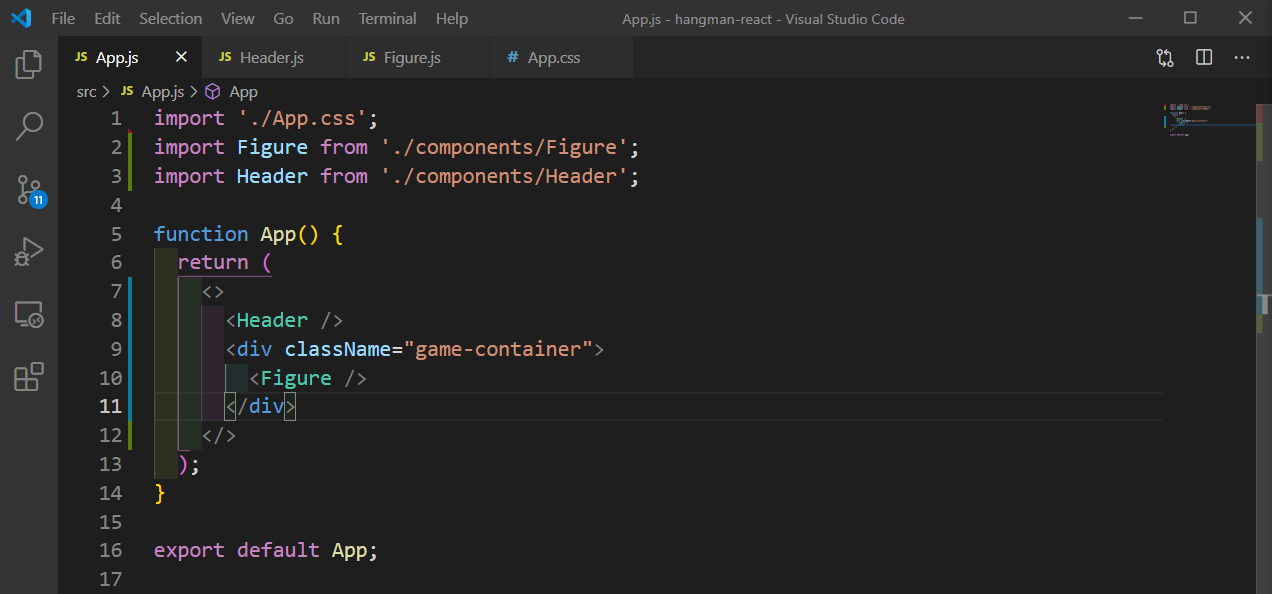Click the App.js breadcrumb item
1272x594 pixels.
162,91
